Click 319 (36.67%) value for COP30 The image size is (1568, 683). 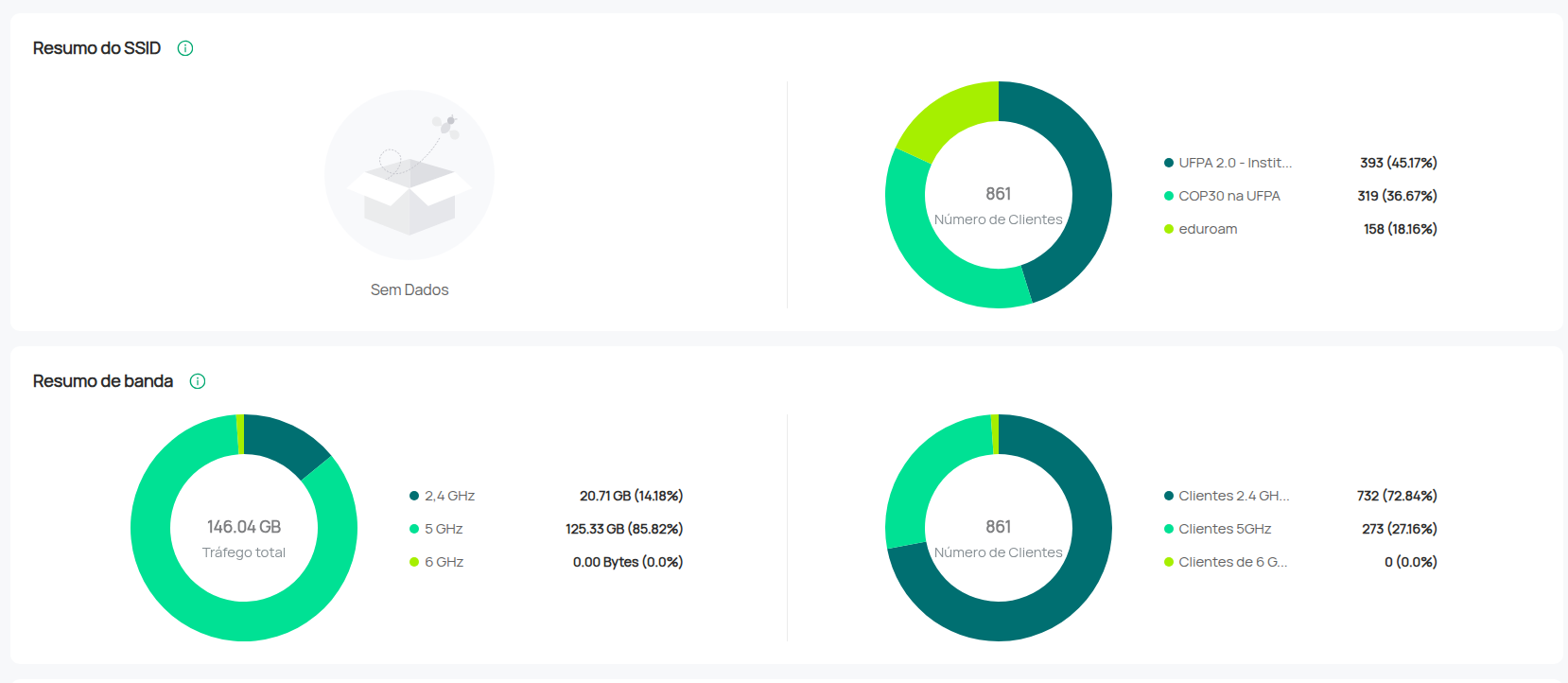coord(1397,196)
